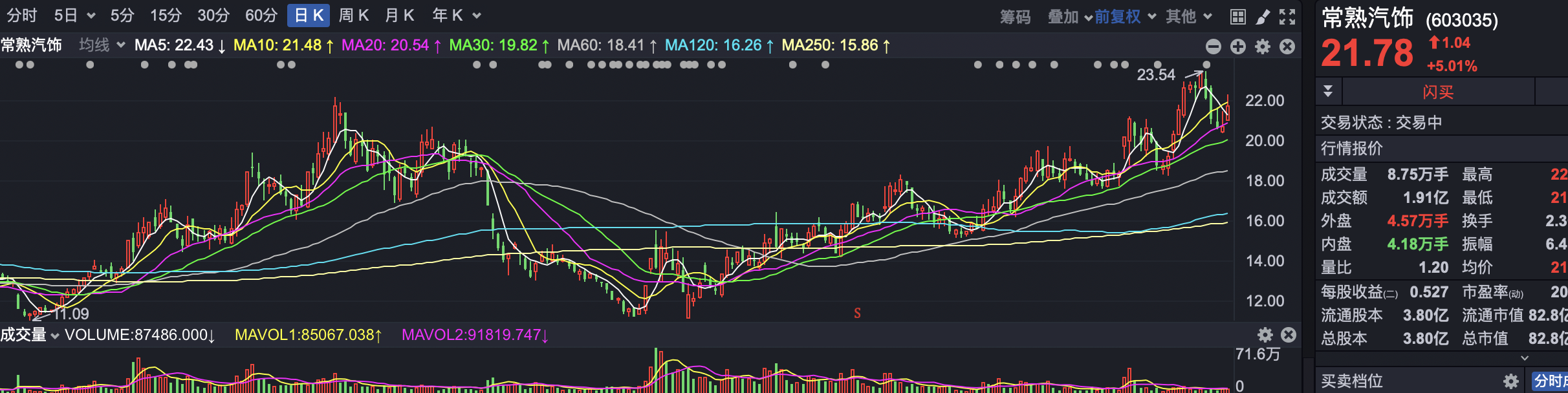Viewport: 1568px width, 393px height.
Task: Click the stock code (603035)
Action: tap(1462, 21)
